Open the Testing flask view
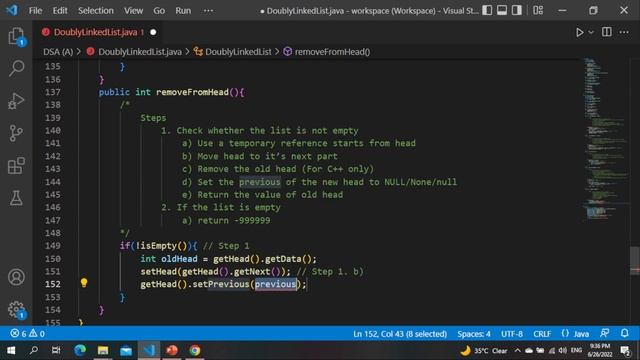The image size is (640, 360). (16, 198)
